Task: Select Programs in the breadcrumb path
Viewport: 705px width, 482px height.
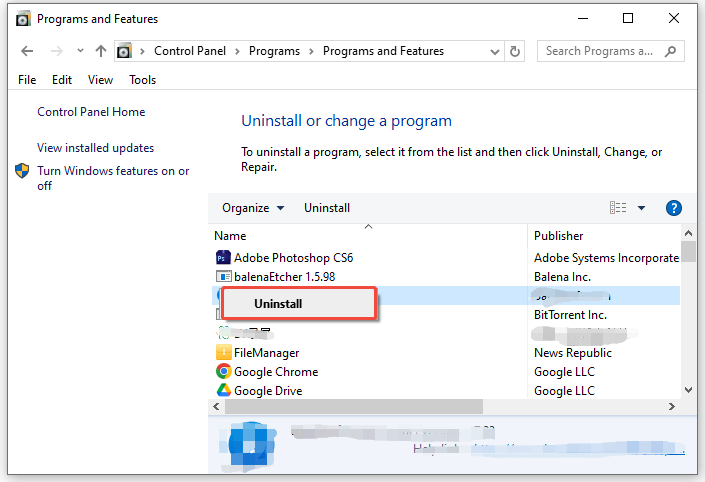Action: 274,51
